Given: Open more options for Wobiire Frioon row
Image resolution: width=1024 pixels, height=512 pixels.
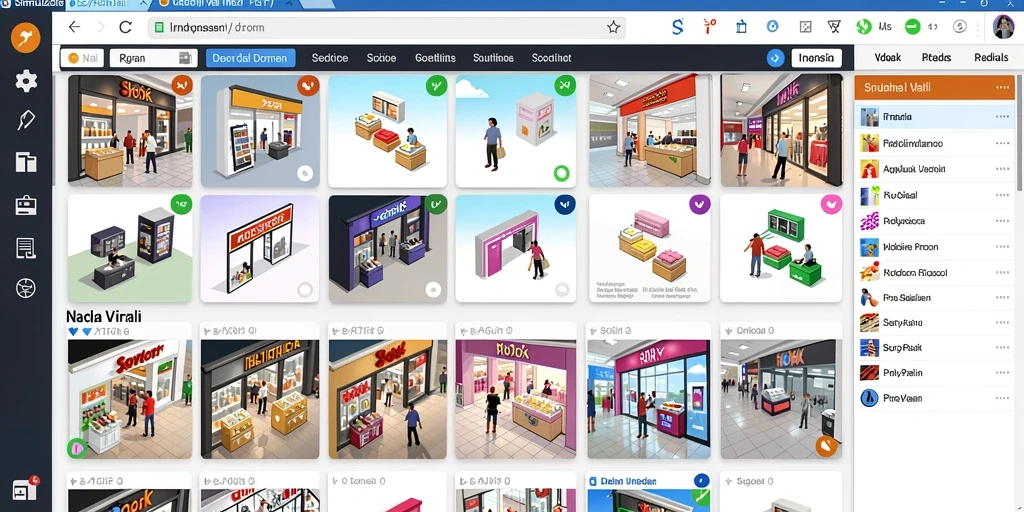Looking at the screenshot, I should (1002, 247).
